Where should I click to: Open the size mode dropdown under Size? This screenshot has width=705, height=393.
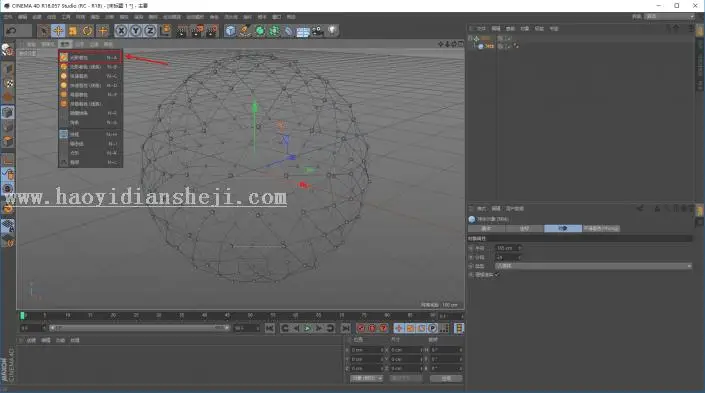tap(406, 379)
